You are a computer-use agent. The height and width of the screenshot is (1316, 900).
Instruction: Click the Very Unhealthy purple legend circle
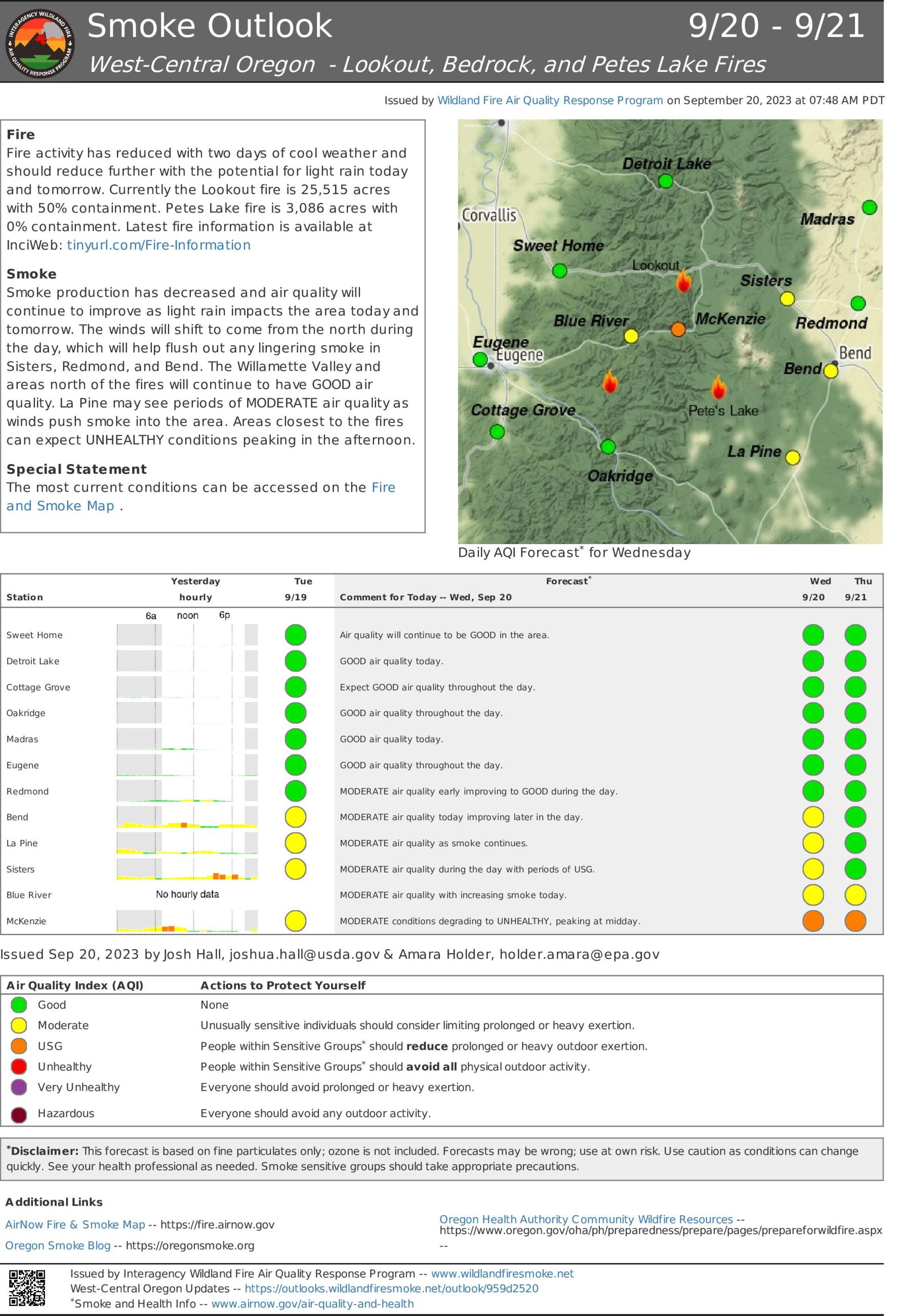[x=19, y=1087]
